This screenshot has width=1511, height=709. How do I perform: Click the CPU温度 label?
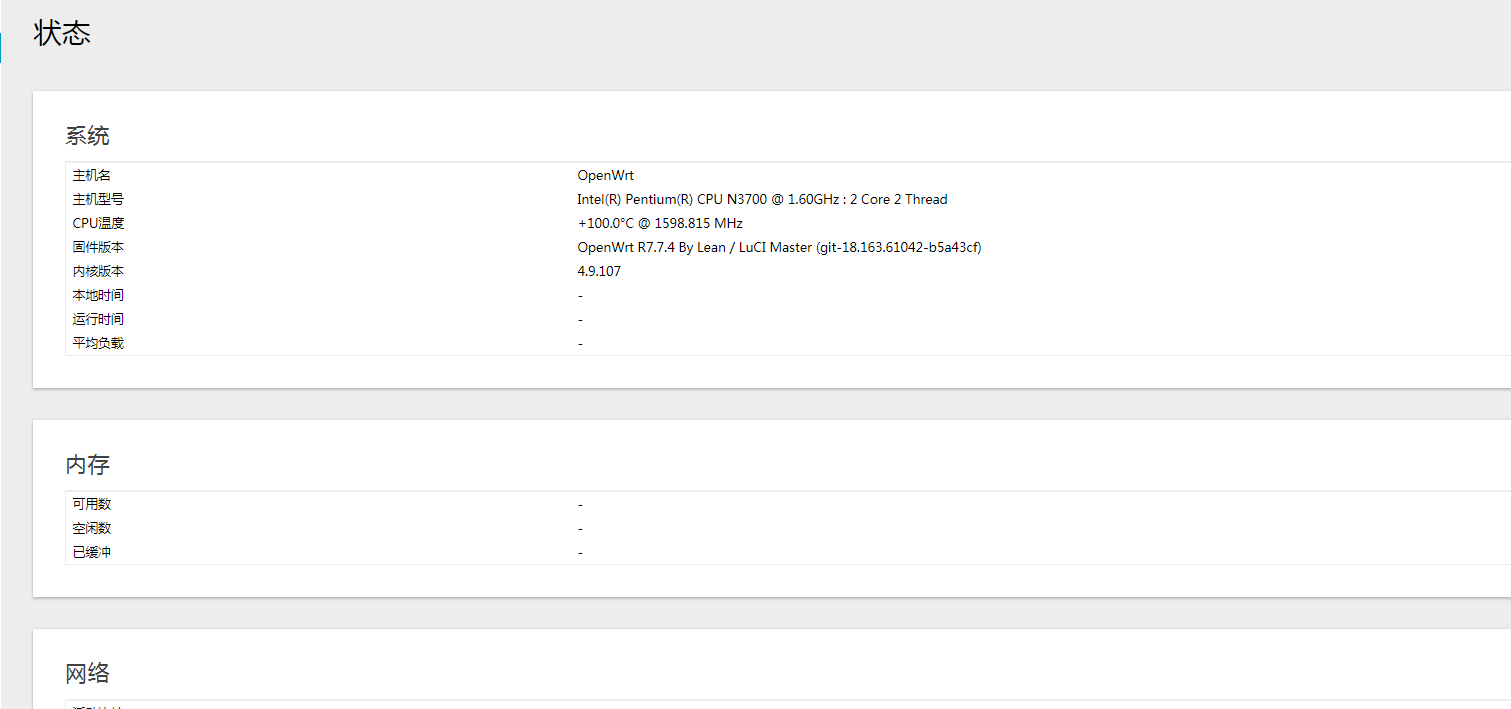coord(98,223)
